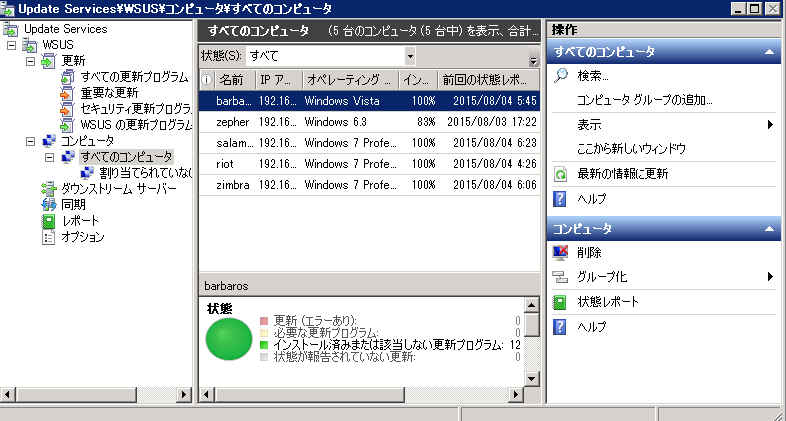Click the 更新 node icon
This screenshot has height=421, width=786.
click(x=48, y=61)
